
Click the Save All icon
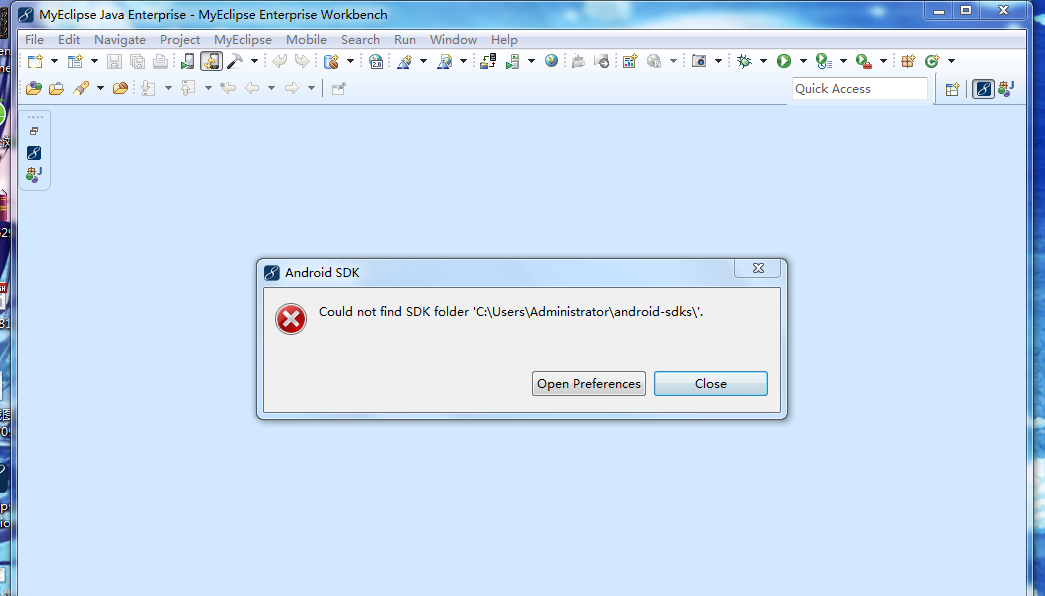click(x=137, y=61)
